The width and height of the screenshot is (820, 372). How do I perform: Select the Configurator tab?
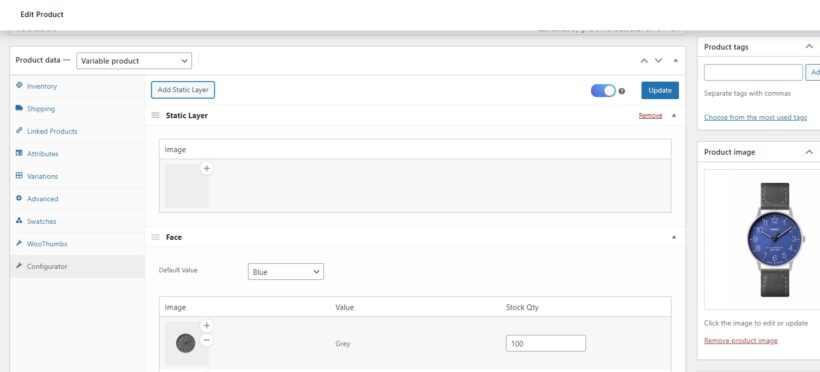[77, 266]
